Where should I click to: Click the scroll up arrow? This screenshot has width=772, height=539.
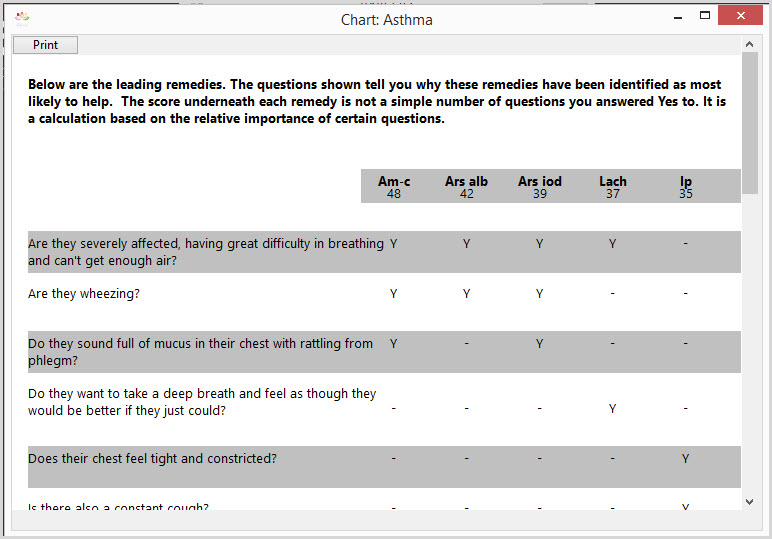749,44
